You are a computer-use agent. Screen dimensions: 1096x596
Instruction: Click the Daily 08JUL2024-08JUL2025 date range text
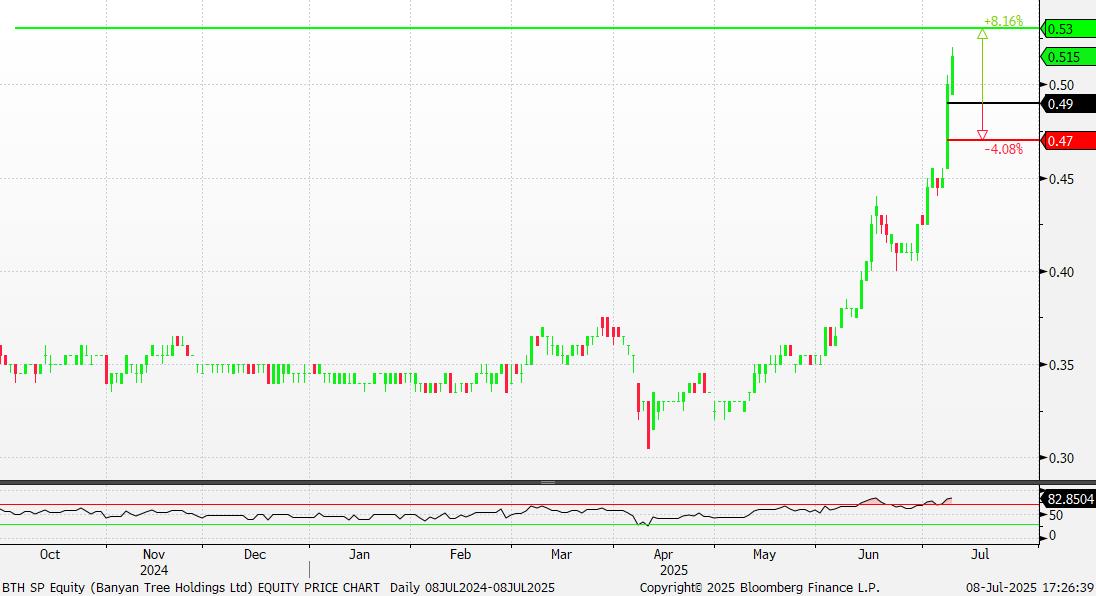point(473,588)
